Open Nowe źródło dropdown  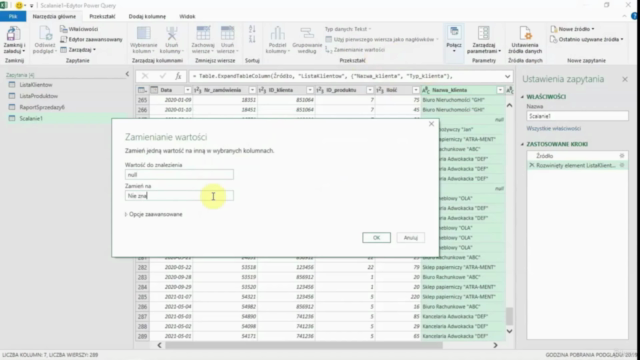click(x=572, y=29)
